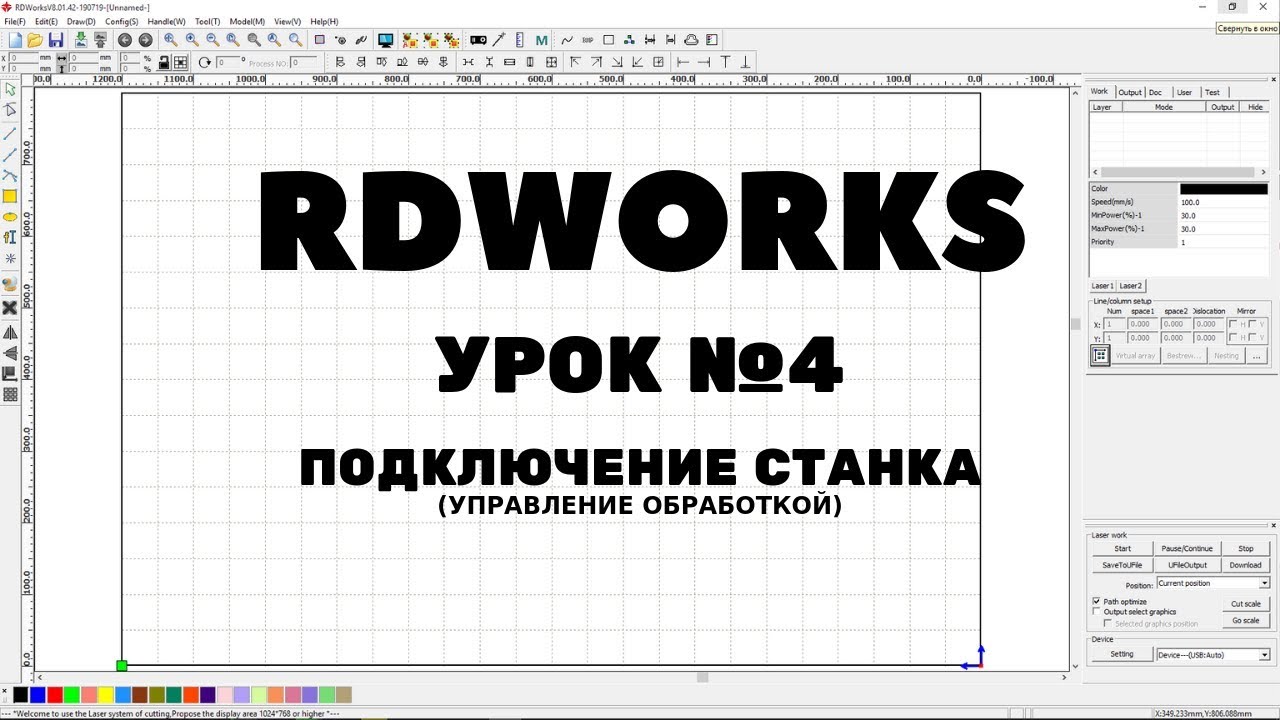Open the Position dropdown (Current position)
1280x720 pixels.
(1213, 583)
